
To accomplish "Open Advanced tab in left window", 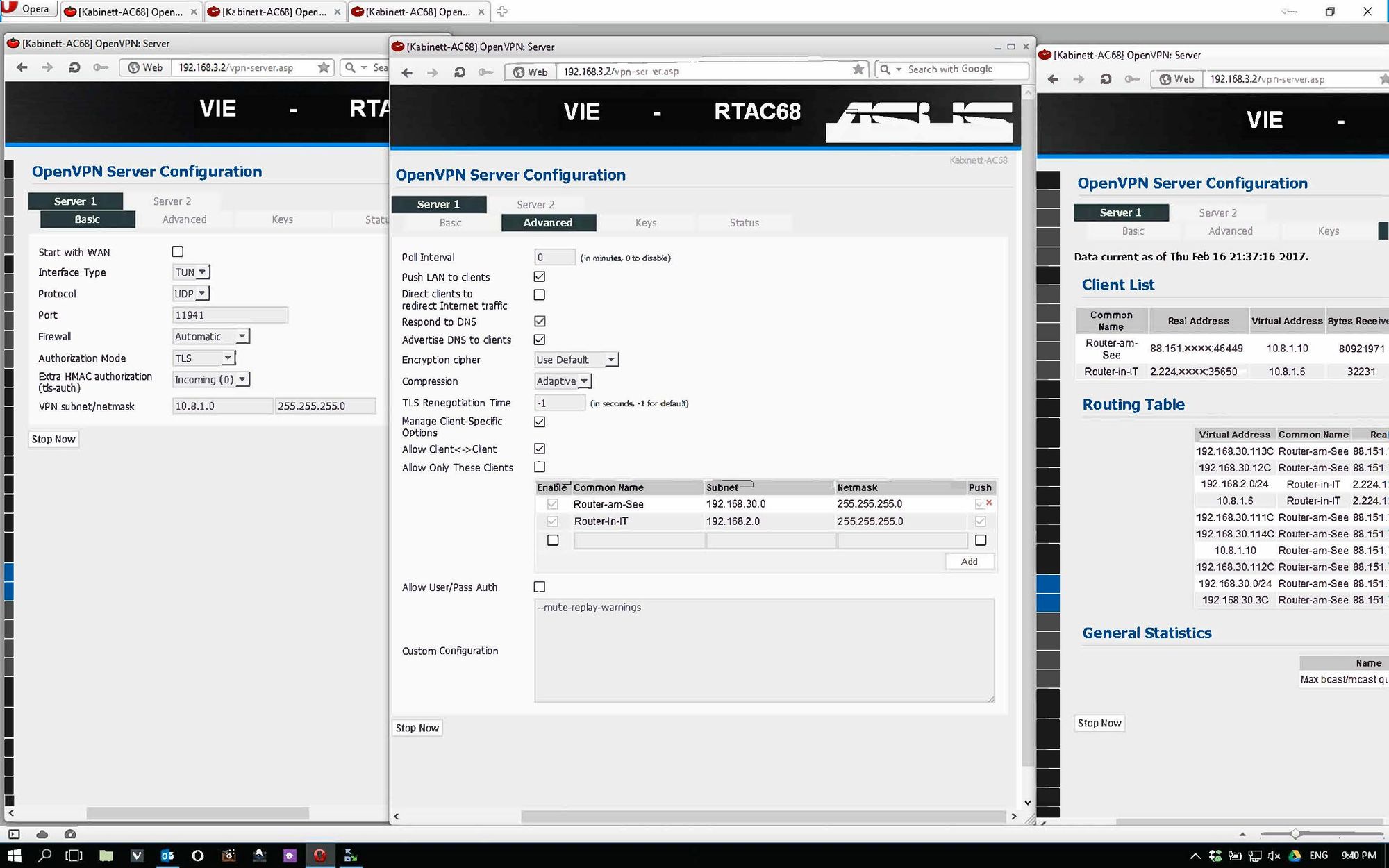I will coord(185,219).
